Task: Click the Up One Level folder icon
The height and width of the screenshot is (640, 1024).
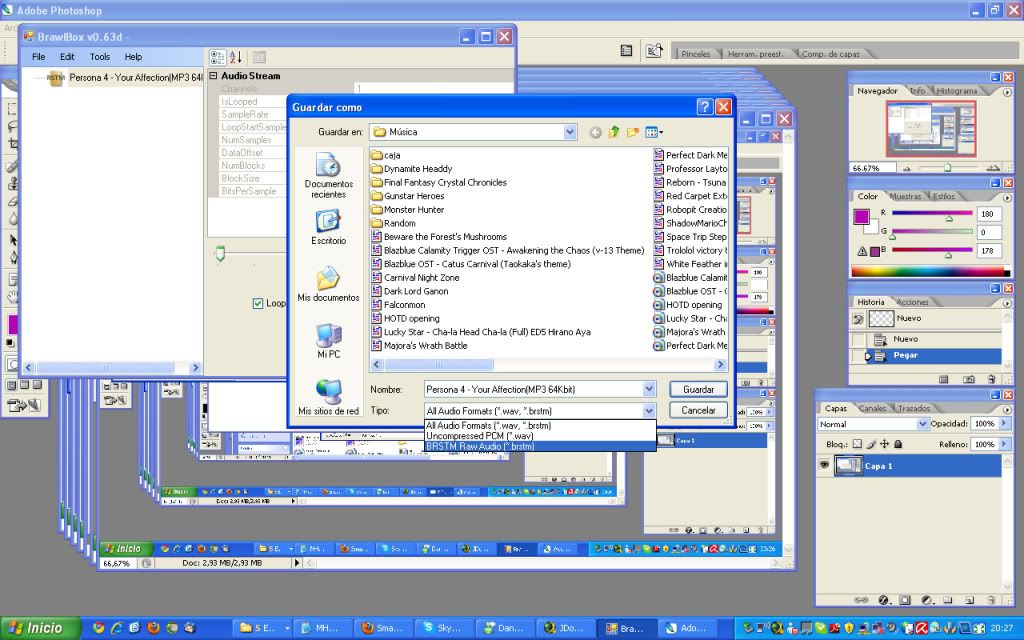Action: point(614,132)
